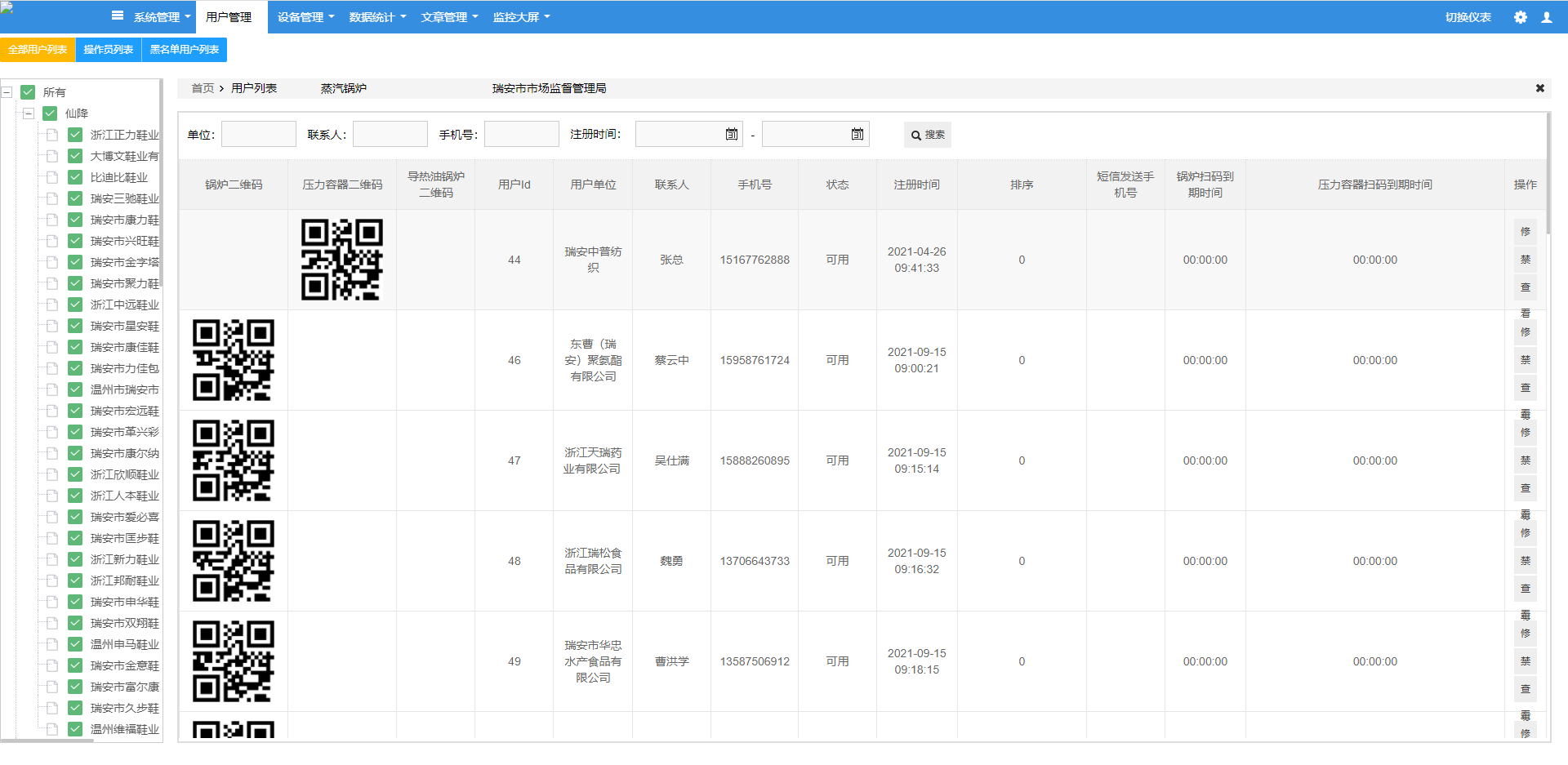Switch to 全部用户列表 tab
The image size is (1568, 765).
click(x=38, y=50)
